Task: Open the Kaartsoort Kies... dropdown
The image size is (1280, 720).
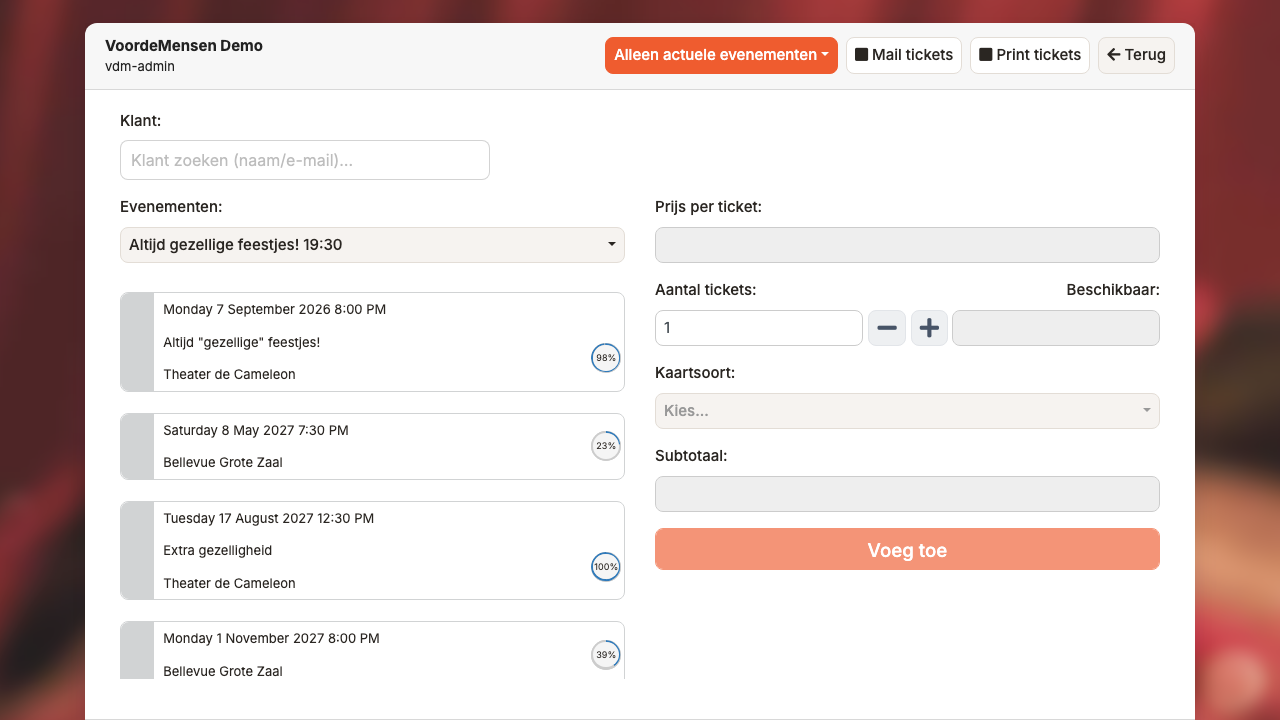Action: (x=907, y=411)
